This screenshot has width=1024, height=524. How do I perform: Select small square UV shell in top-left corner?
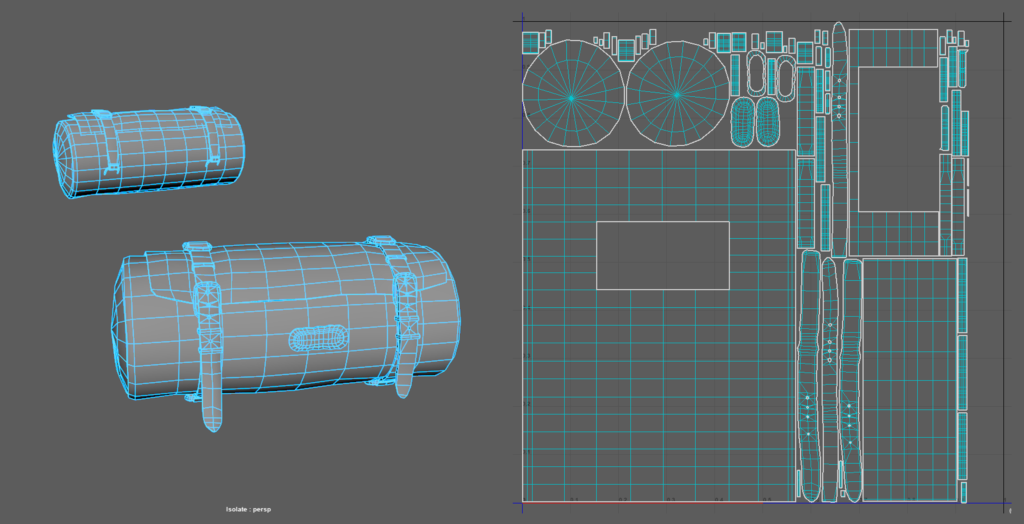[x=531, y=42]
